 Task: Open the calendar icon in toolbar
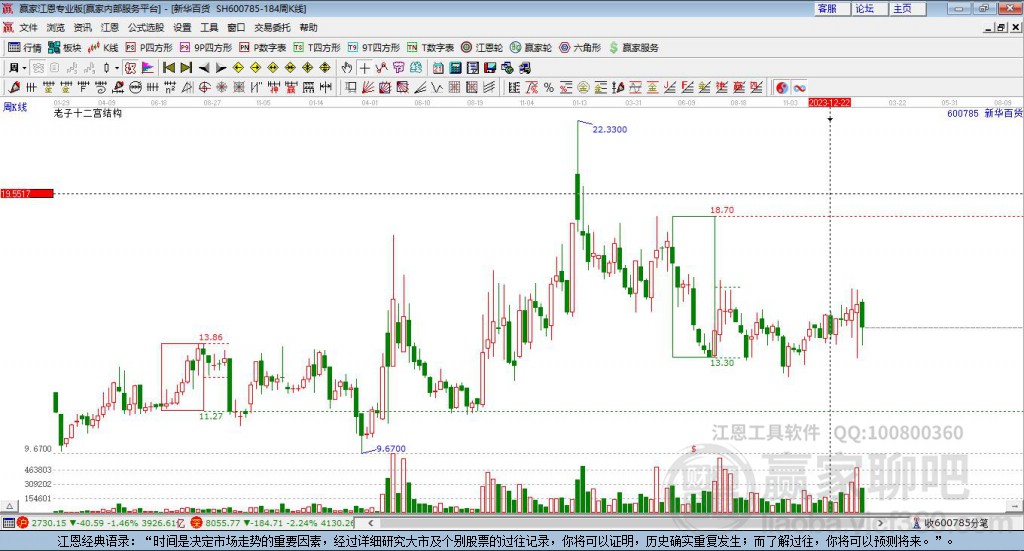(x=438, y=68)
